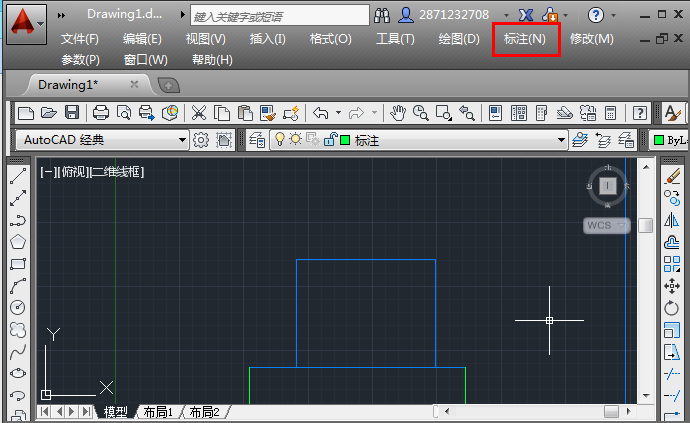690x423 pixels.
Task: Click the WCS coordinate system button
Action: pos(599,225)
